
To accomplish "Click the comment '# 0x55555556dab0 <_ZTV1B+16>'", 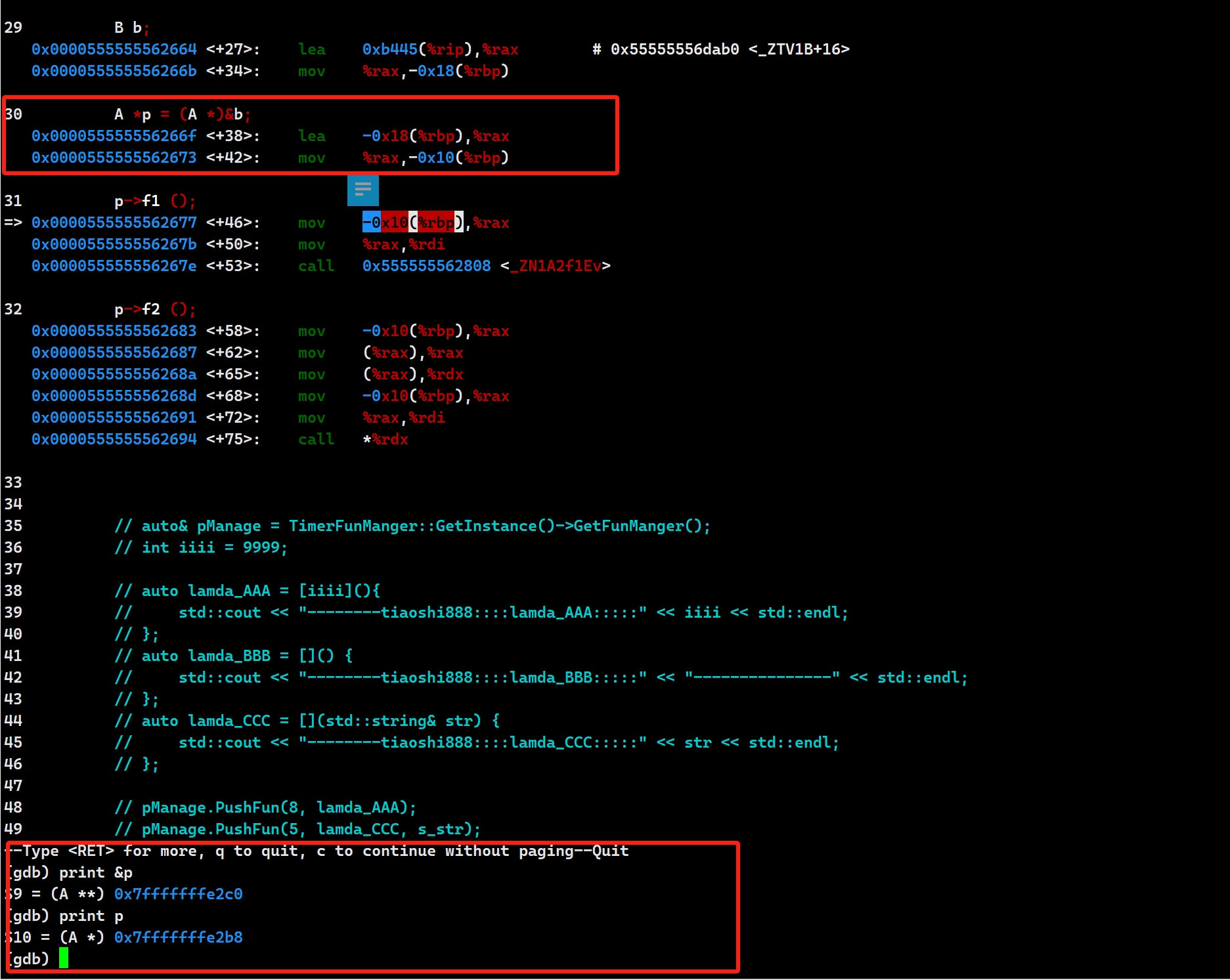I will tap(721, 49).
